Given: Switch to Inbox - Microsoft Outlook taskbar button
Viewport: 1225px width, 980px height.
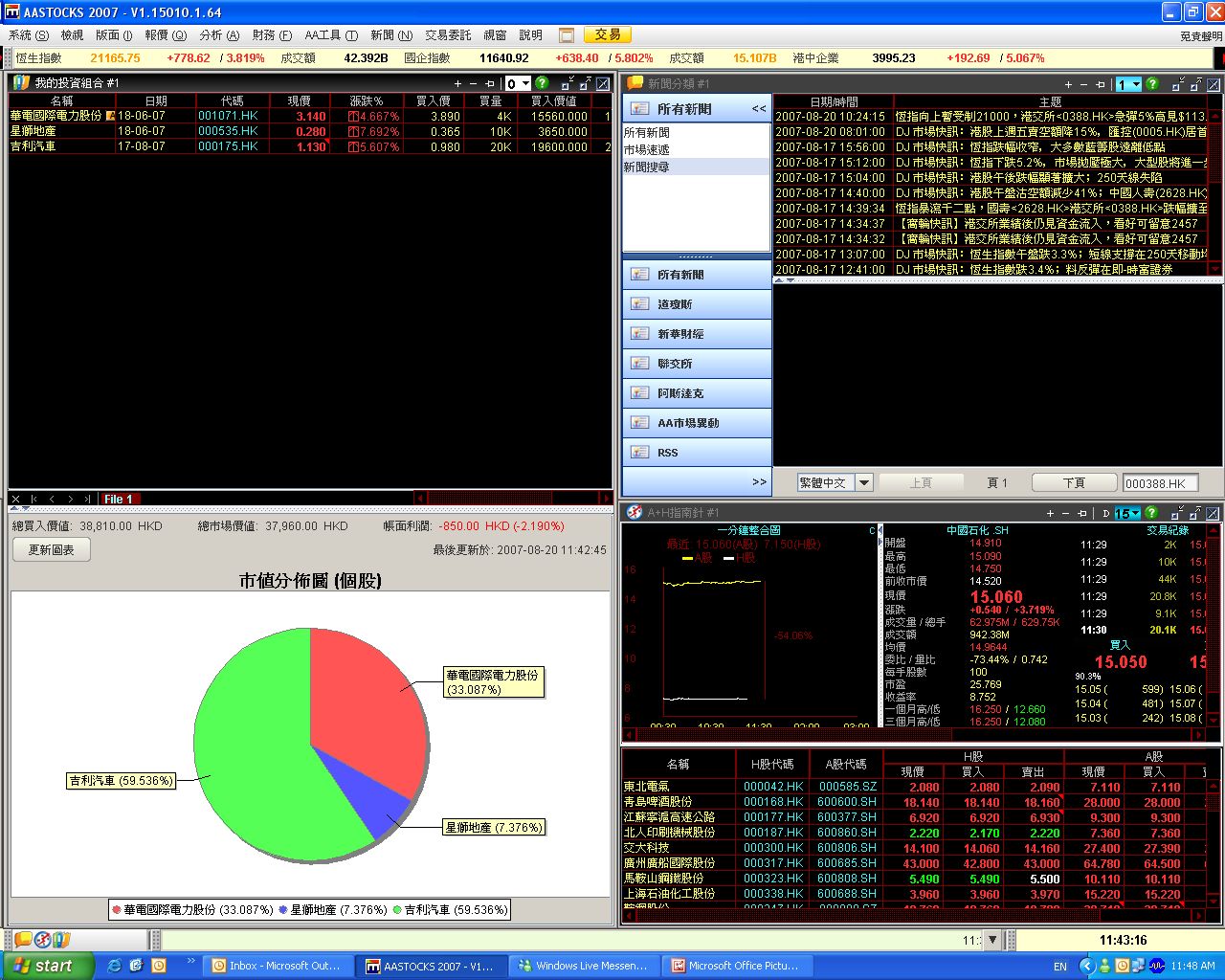Looking at the screenshot, I should pyautogui.click(x=278, y=967).
